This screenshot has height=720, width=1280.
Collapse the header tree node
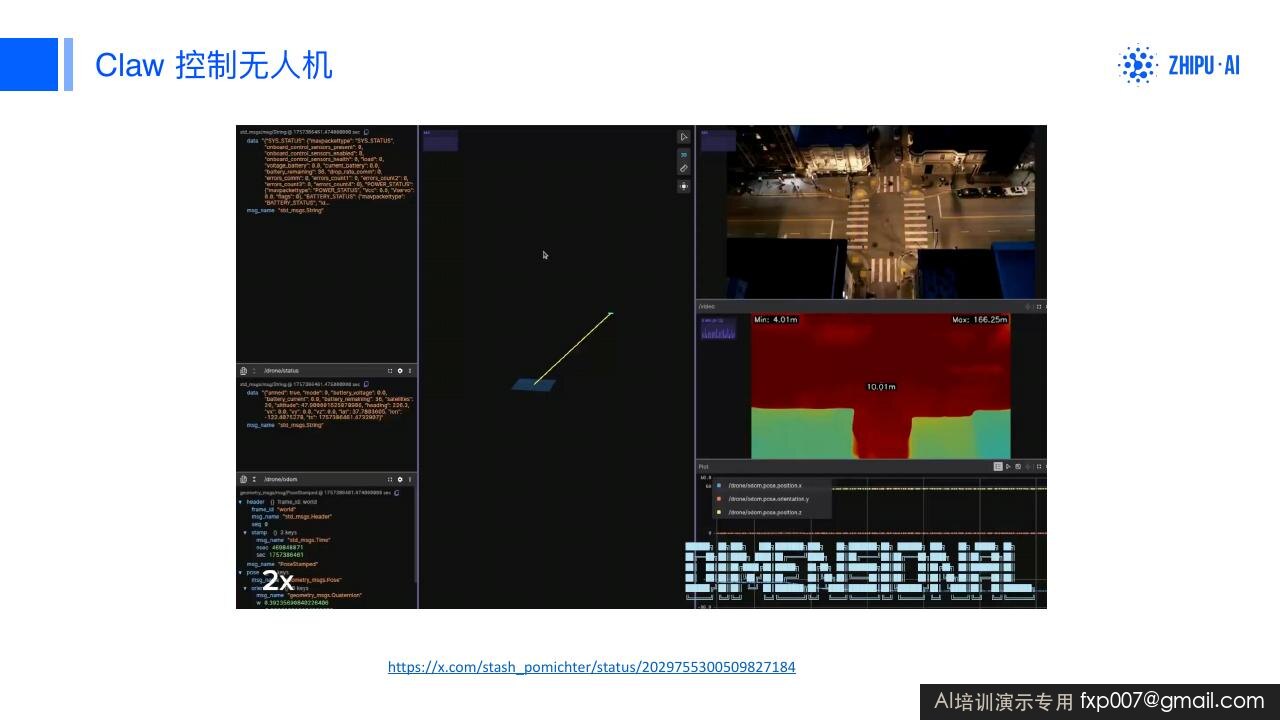(240, 502)
